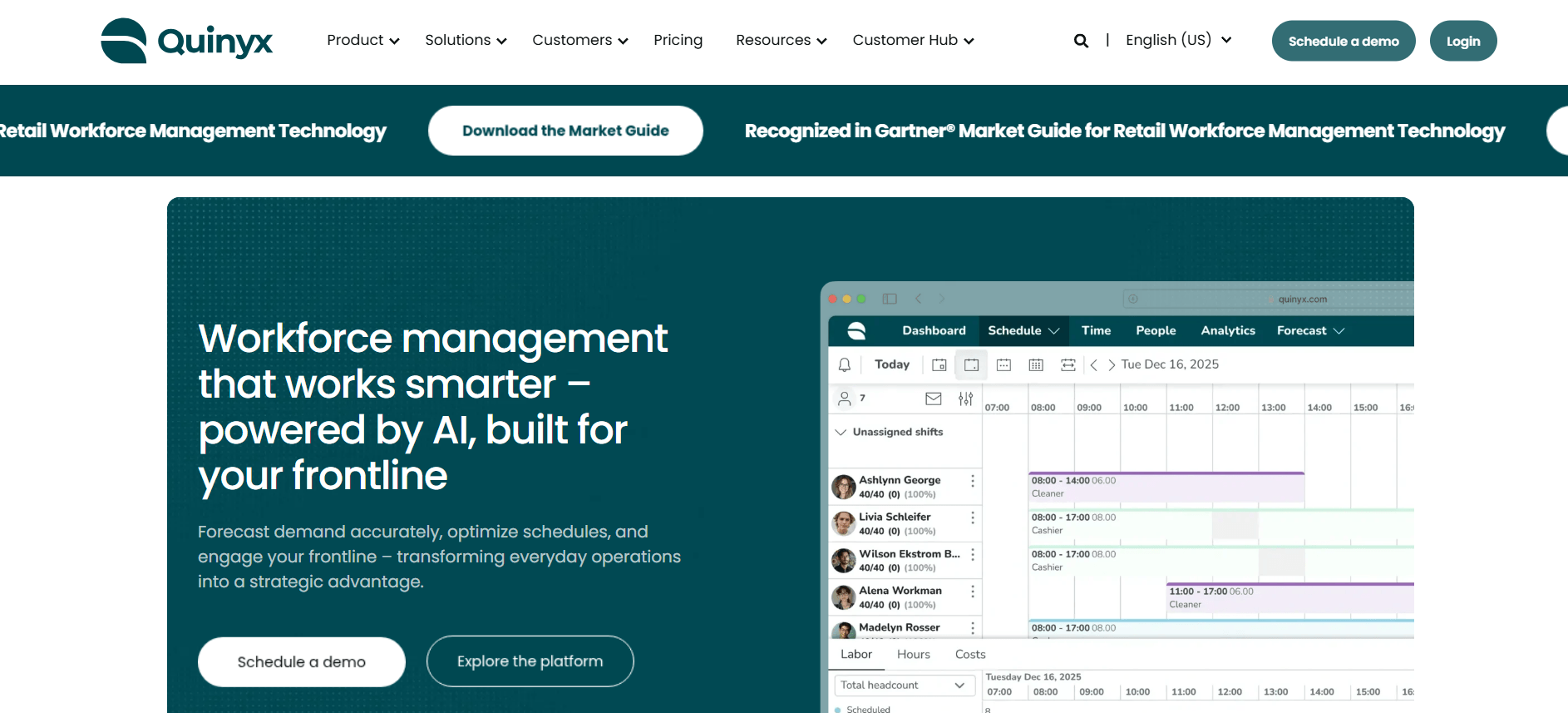Click Alena Workman's avatar photo

point(844,597)
